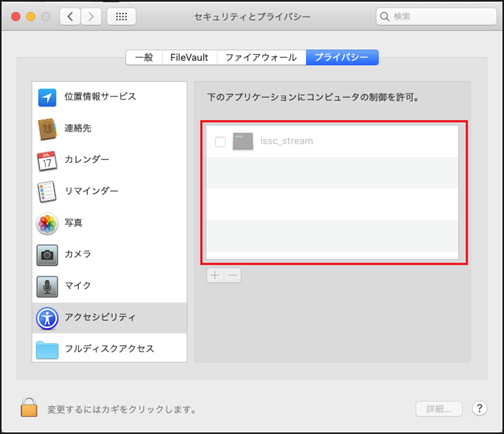
Task: Select the カメラ camera icon
Action: click(47, 255)
